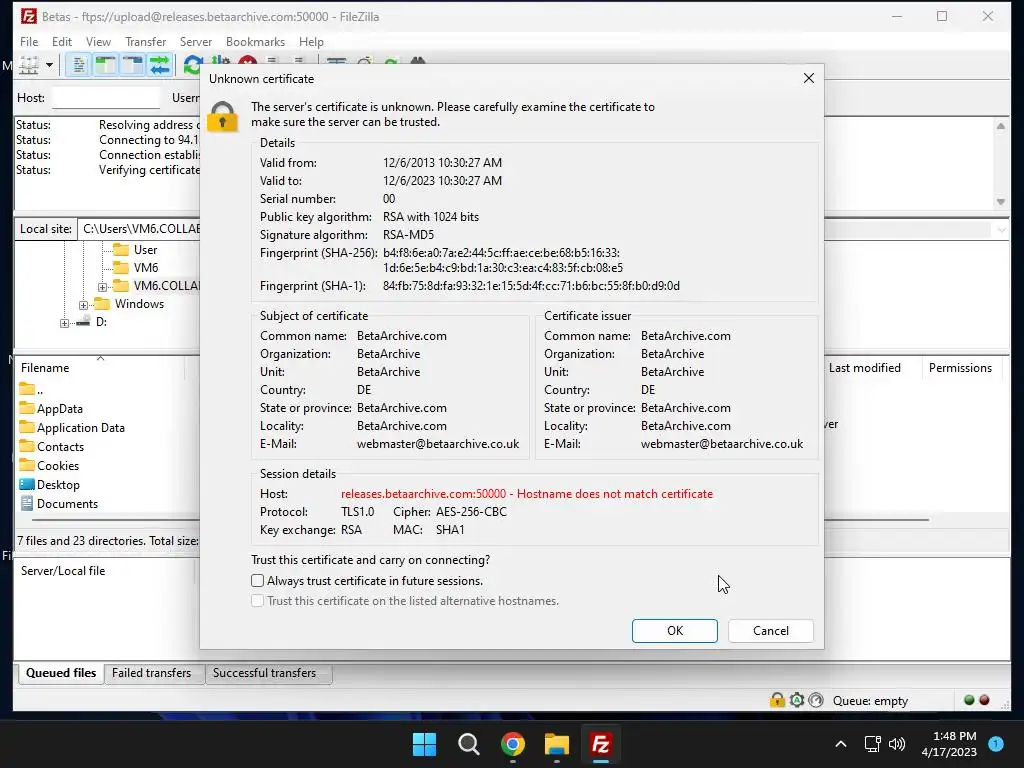
Task: Click Cancel in the certificate dialog
Action: click(771, 631)
